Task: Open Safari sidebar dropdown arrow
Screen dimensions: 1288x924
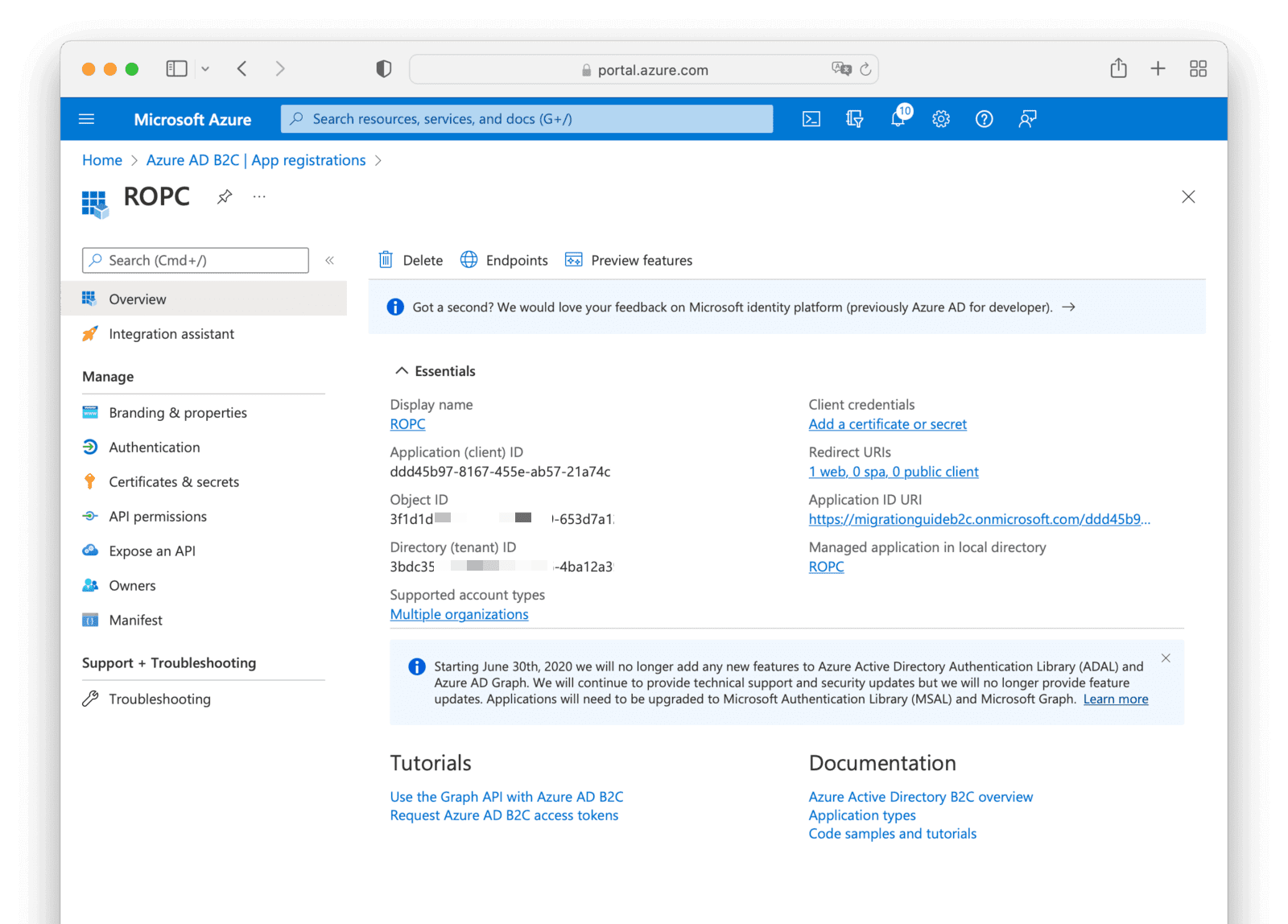Action: click(x=205, y=69)
